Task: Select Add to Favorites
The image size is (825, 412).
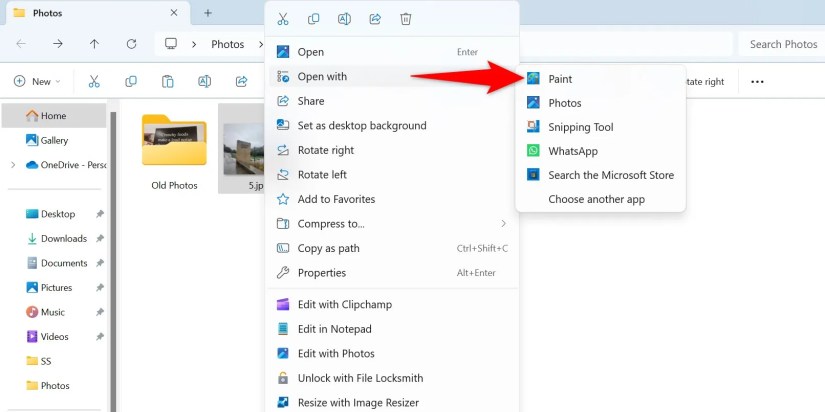Action: (392, 199)
